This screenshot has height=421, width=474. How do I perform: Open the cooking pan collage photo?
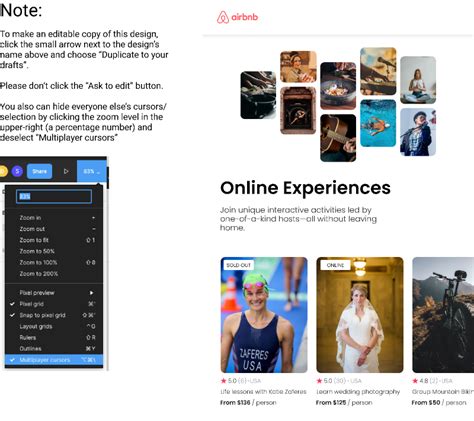tap(258, 95)
